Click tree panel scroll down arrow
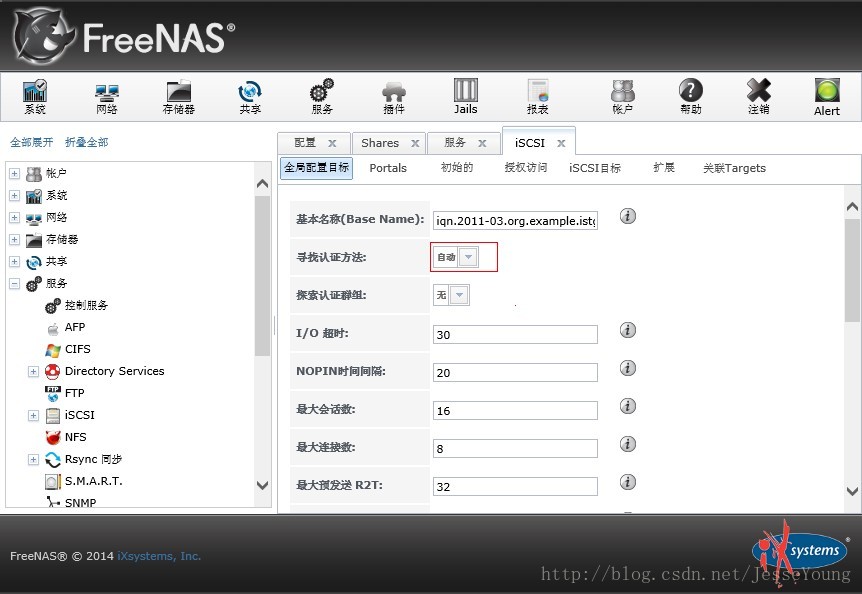The width and height of the screenshot is (862, 594). (262, 485)
